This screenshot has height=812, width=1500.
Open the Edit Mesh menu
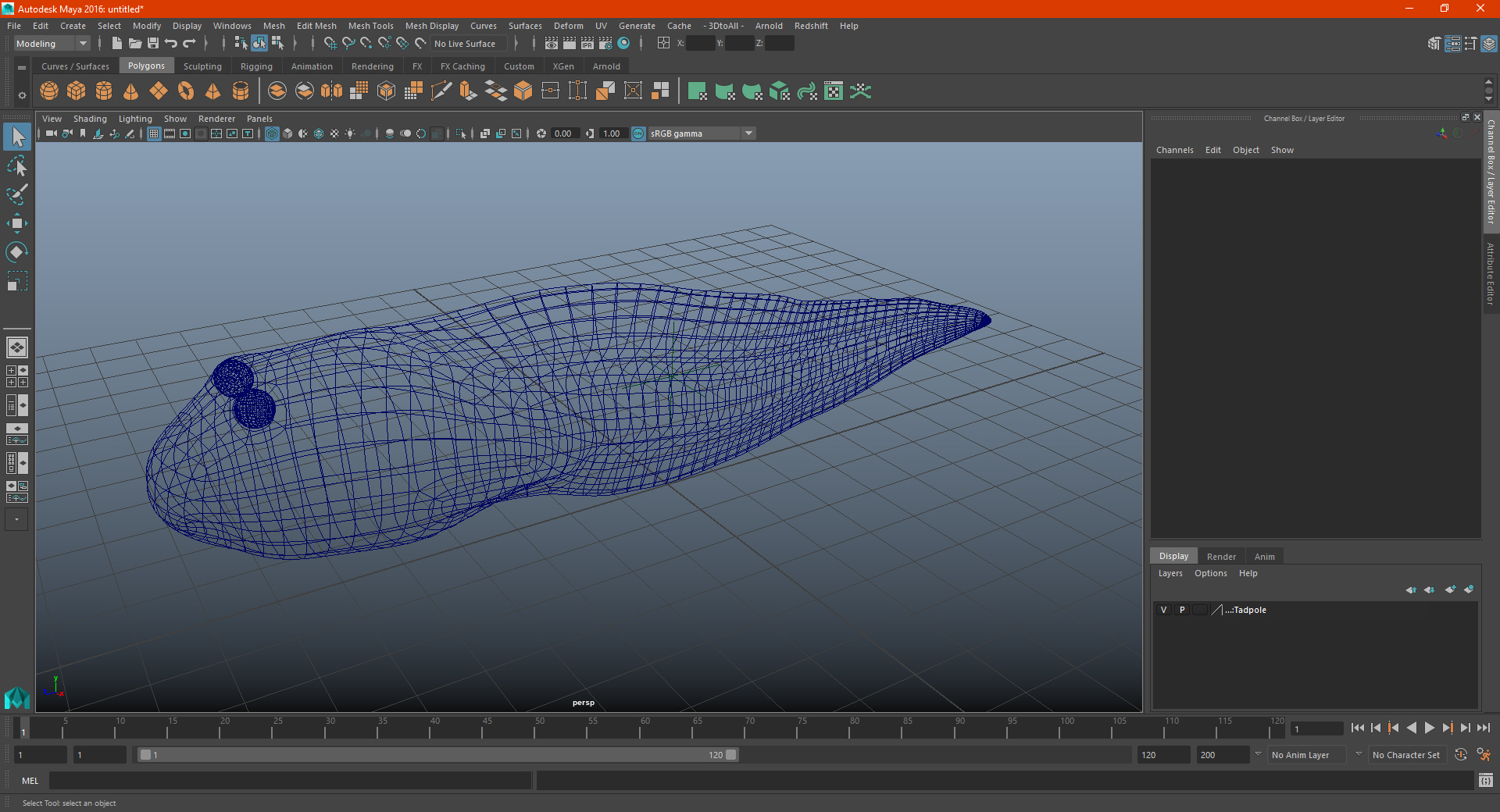(x=316, y=26)
